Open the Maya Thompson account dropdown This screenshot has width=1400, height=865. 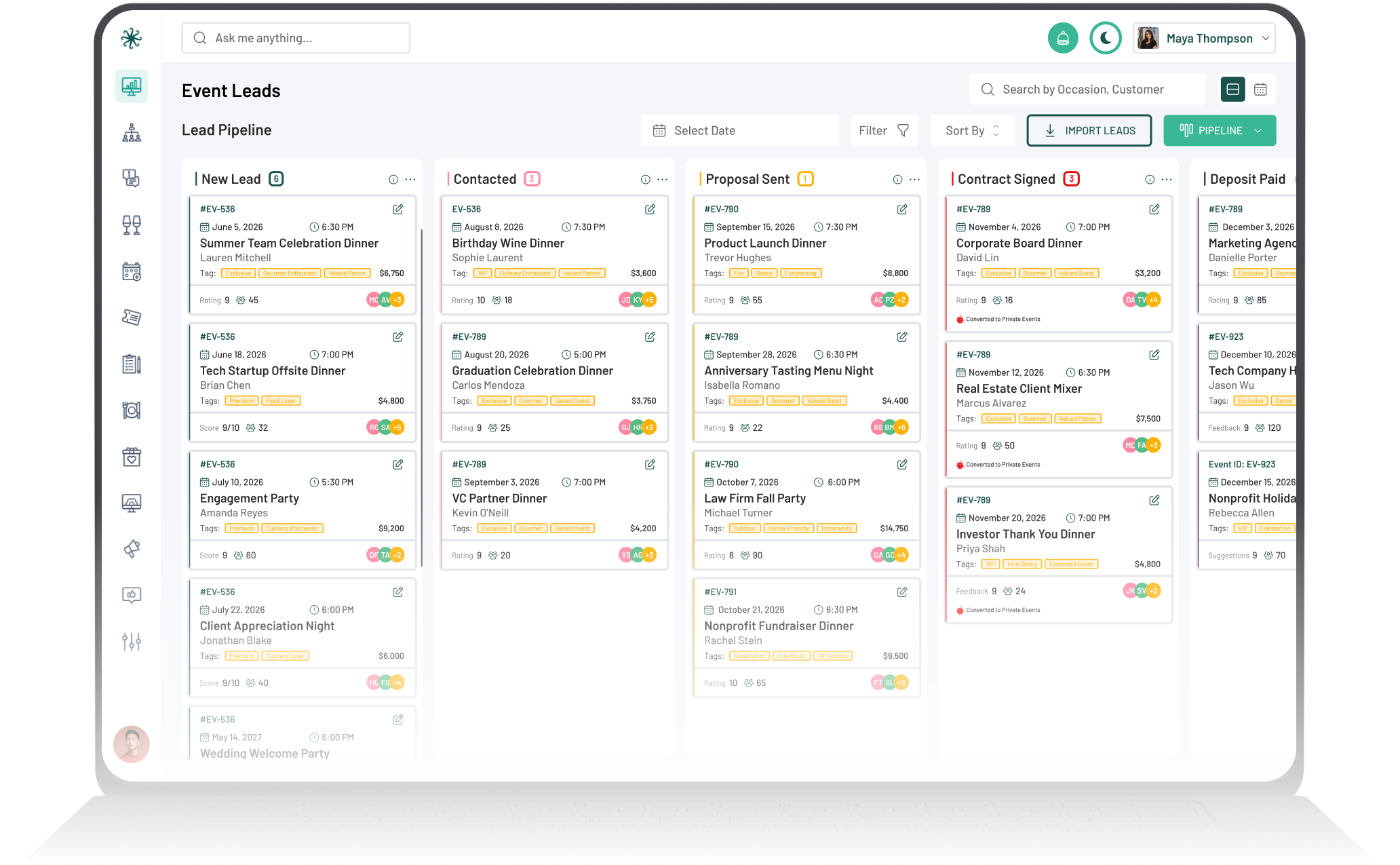(1204, 38)
